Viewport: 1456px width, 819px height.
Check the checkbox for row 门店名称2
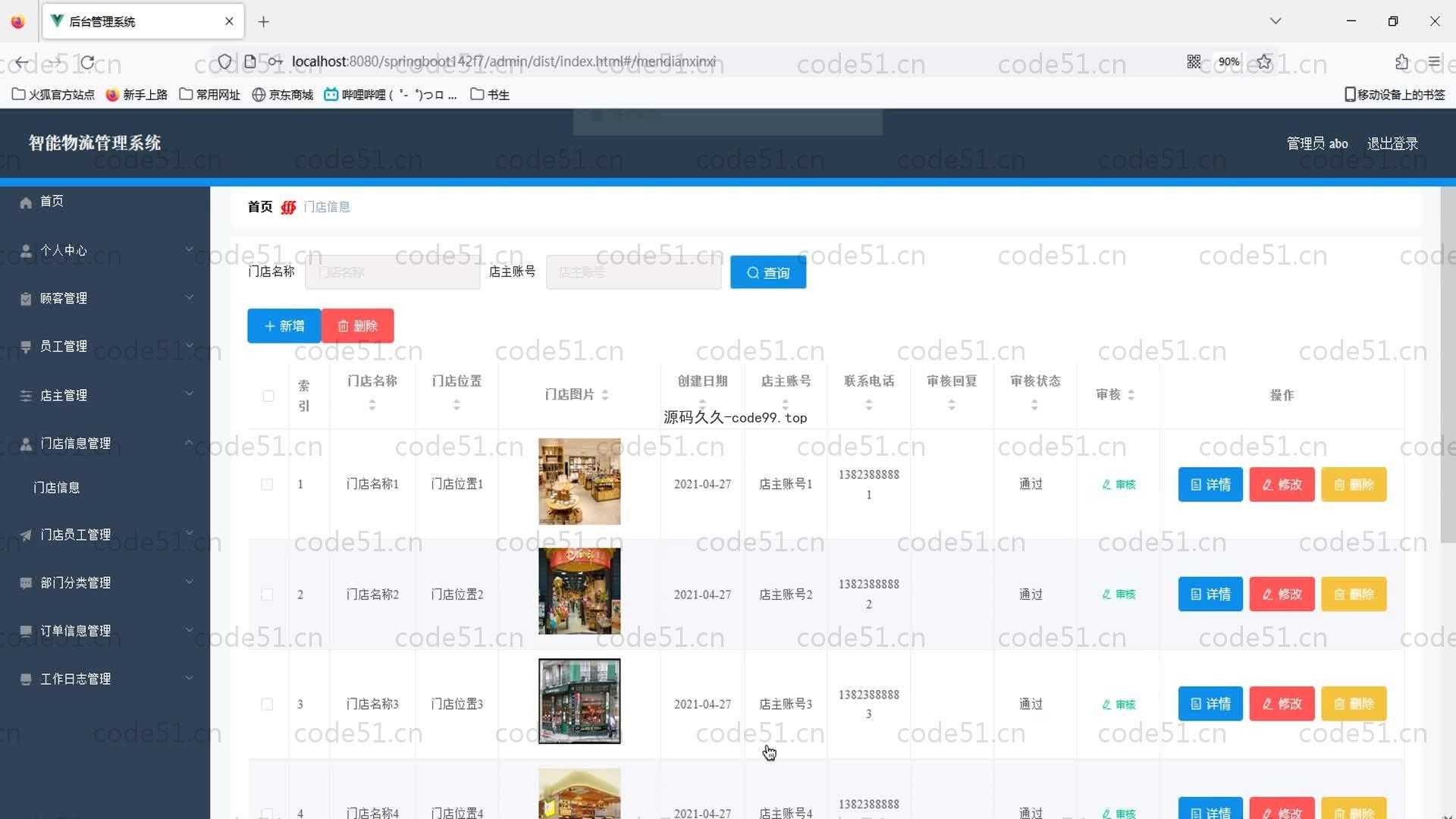(267, 595)
